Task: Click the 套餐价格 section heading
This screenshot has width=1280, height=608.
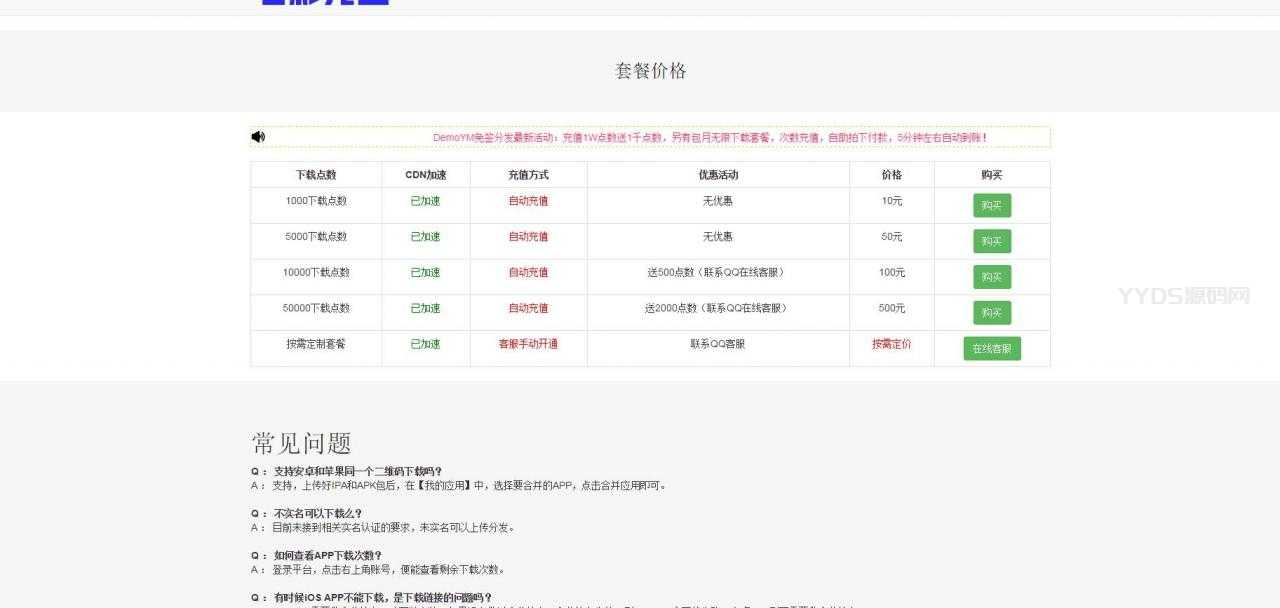Action: 650,71
